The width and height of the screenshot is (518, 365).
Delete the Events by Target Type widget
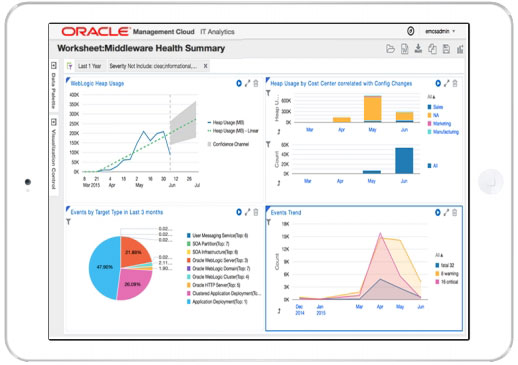point(256,212)
